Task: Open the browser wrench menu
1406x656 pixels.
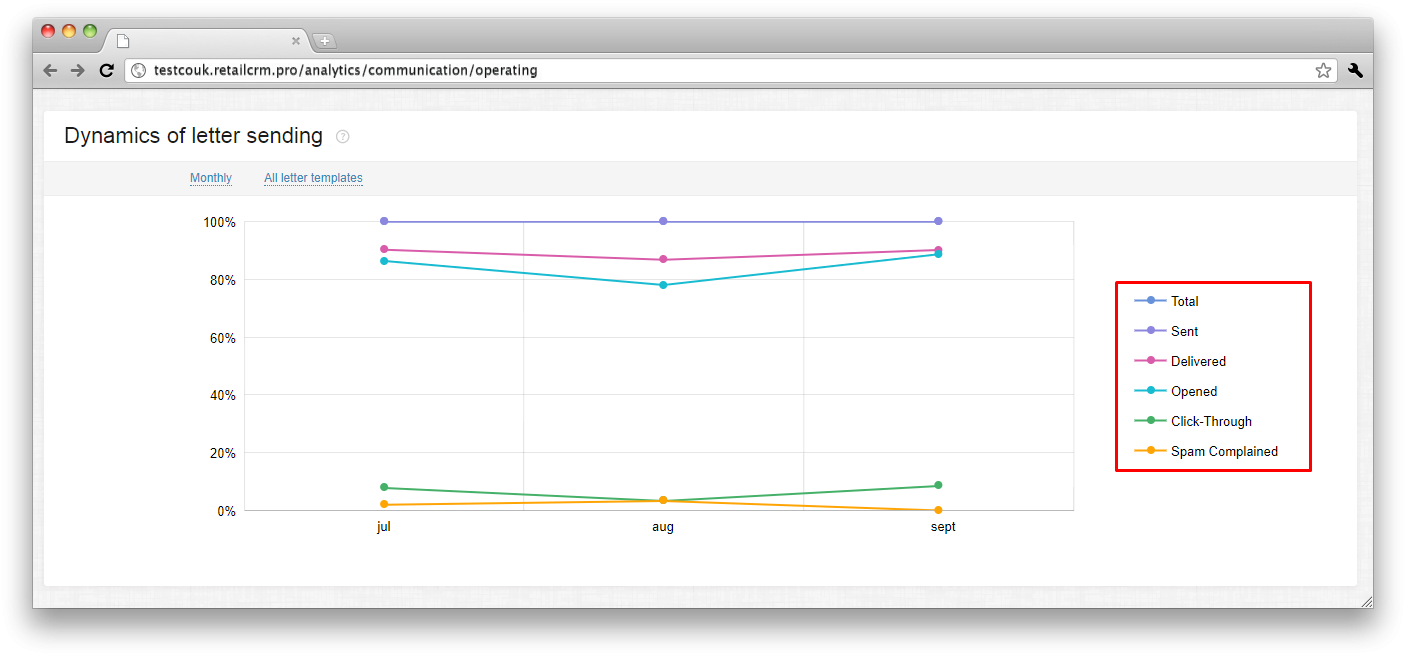Action: [1356, 70]
